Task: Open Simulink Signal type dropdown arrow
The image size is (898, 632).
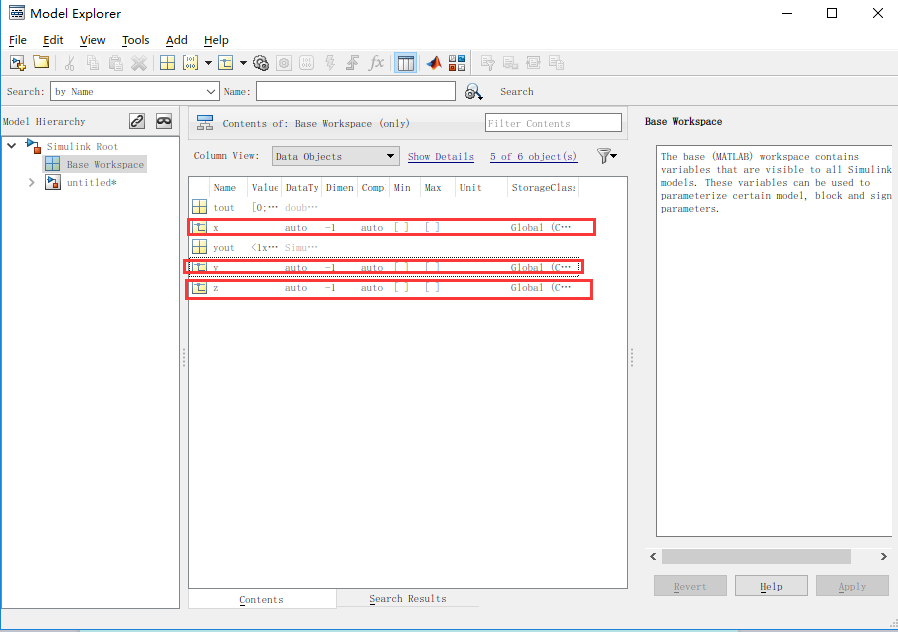Action: click(x=243, y=63)
